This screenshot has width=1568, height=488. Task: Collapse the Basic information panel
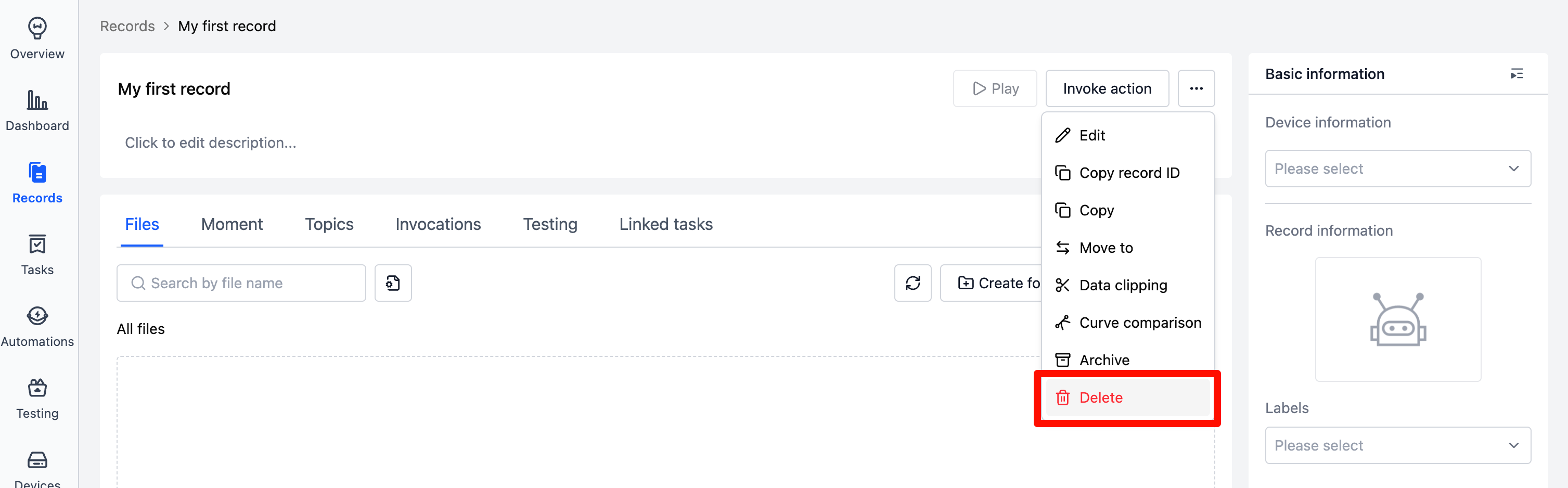(1516, 74)
